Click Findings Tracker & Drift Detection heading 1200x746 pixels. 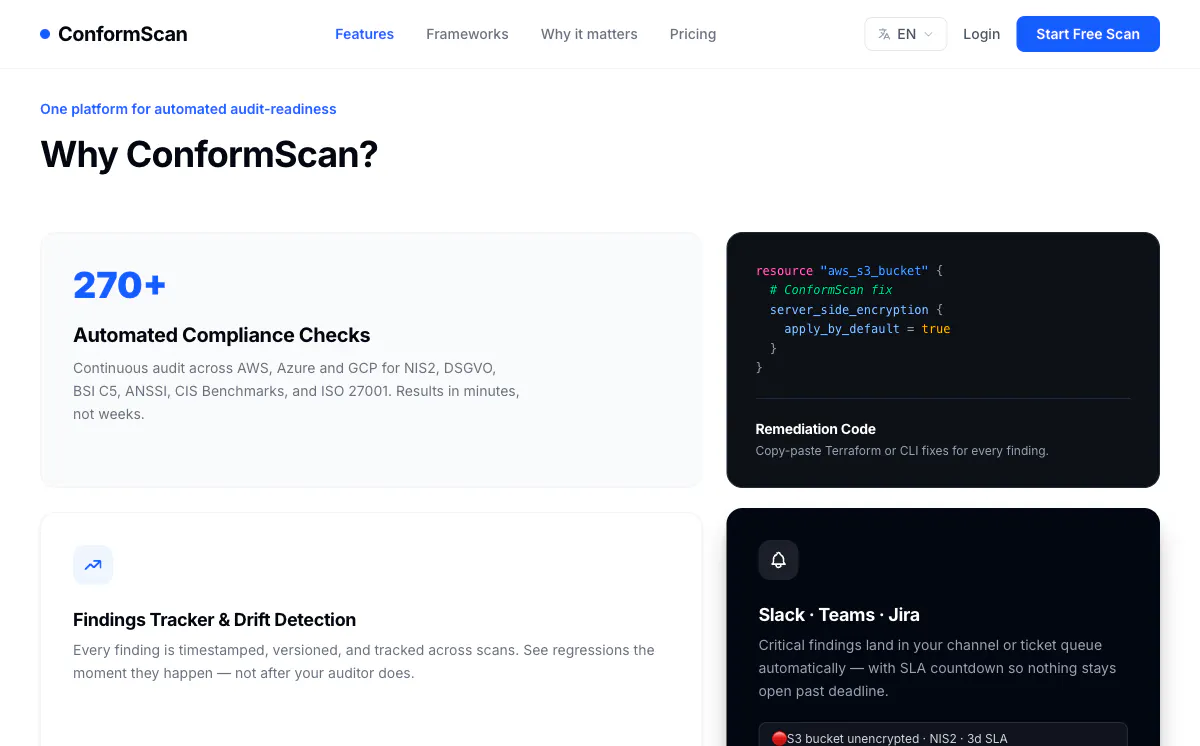pos(214,620)
